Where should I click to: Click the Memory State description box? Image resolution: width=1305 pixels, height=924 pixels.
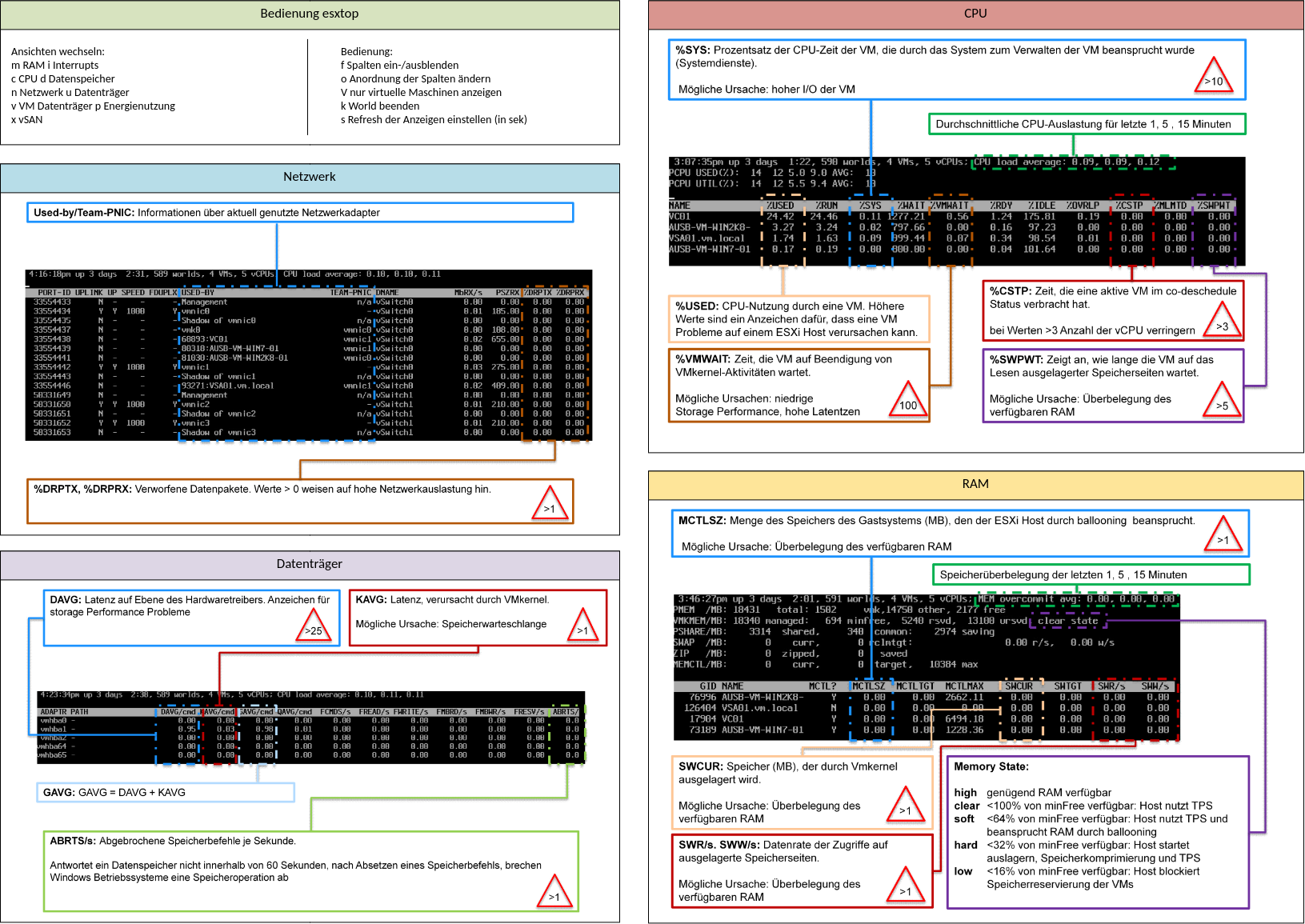[1098, 832]
